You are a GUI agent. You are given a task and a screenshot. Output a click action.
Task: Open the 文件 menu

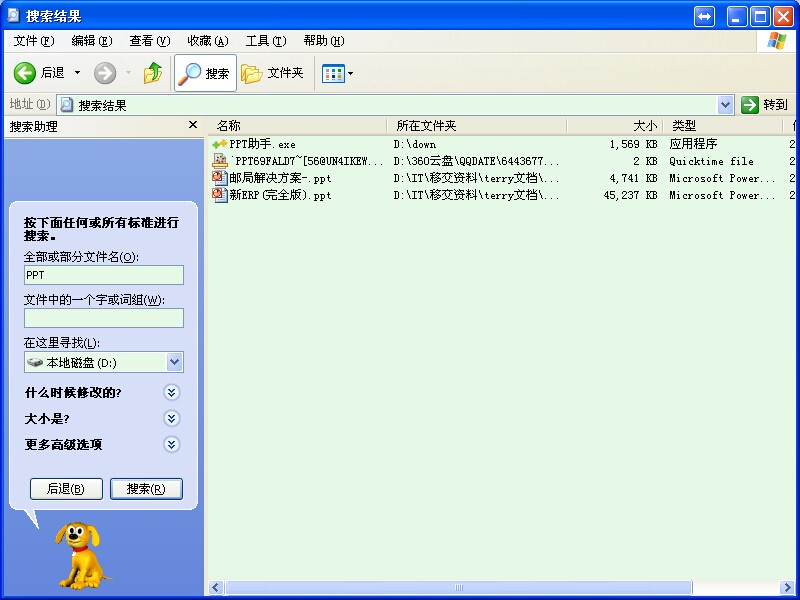point(34,41)
